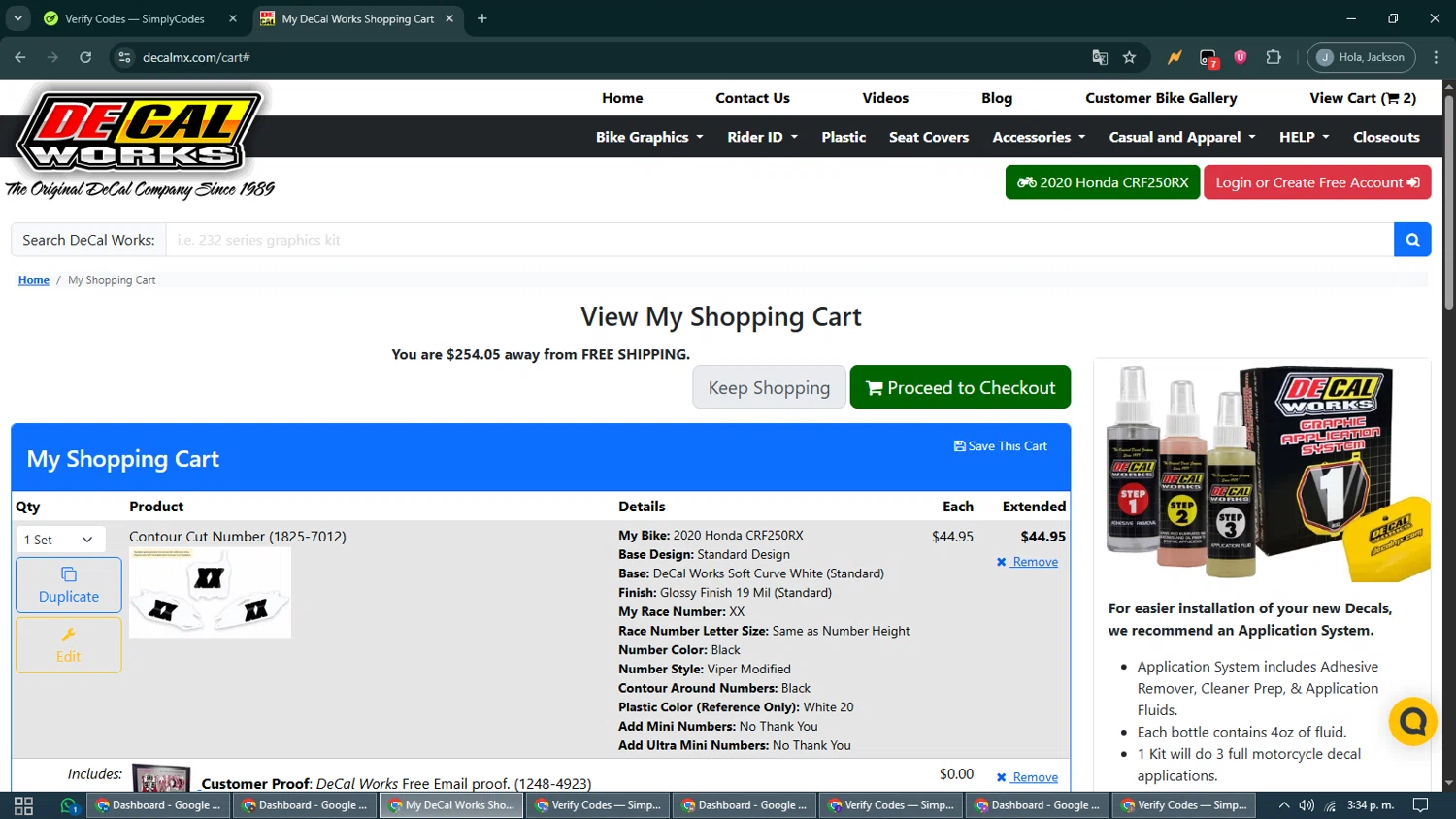Bookmark page with the star icon
The image size is (1456, 819).
pos(1129,57)
